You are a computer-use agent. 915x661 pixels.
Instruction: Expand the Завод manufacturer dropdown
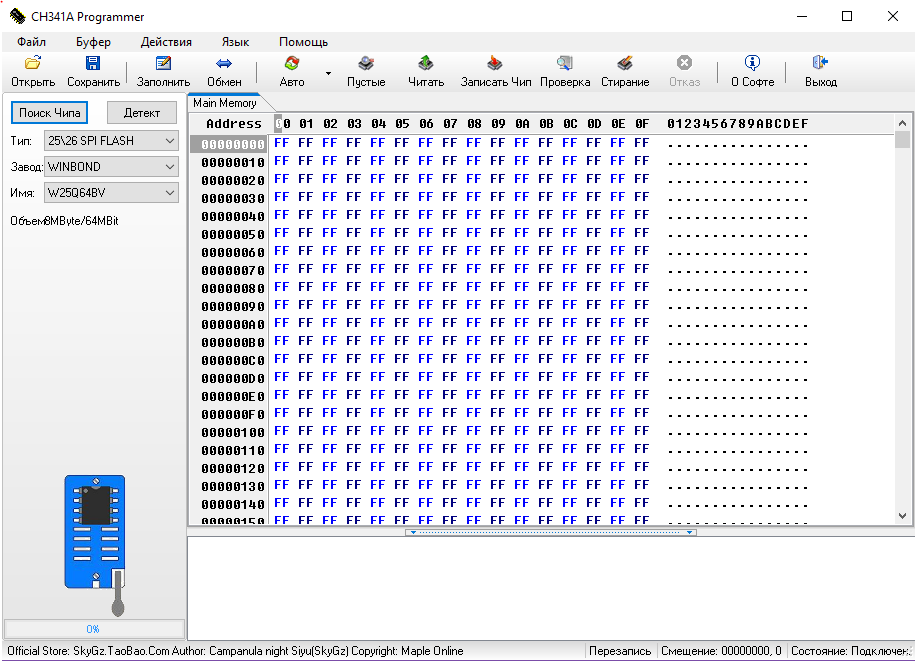pos(169,167)
